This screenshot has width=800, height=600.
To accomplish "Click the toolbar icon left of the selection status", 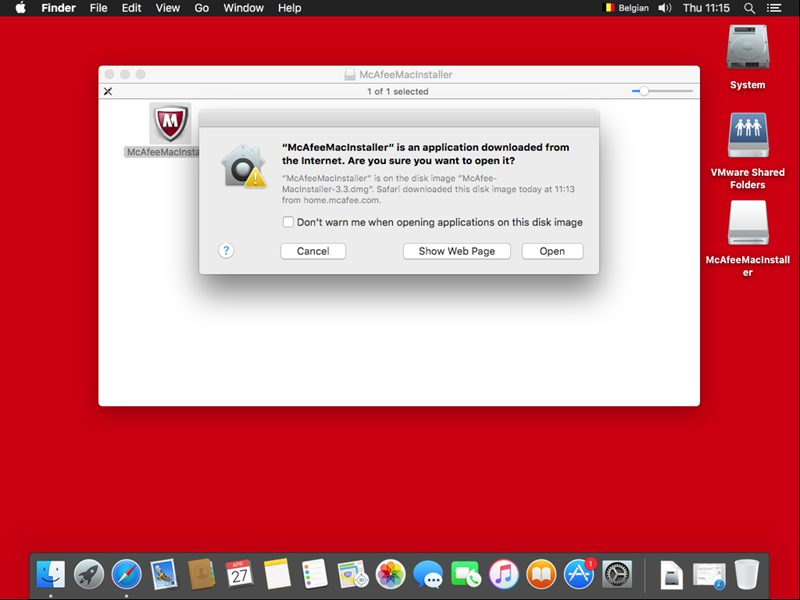I will [108, 91].
